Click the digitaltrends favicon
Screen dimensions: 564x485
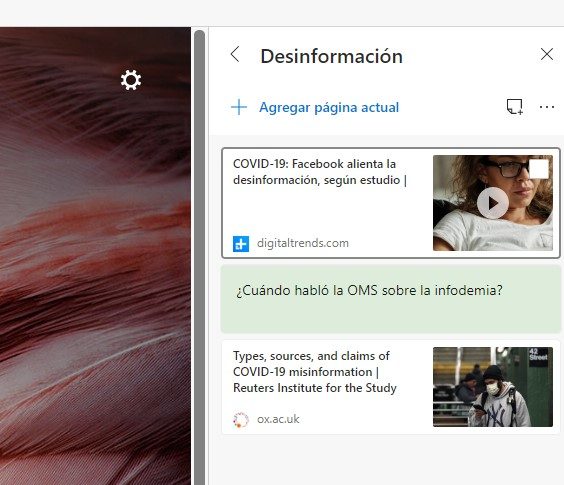[241, 244]
